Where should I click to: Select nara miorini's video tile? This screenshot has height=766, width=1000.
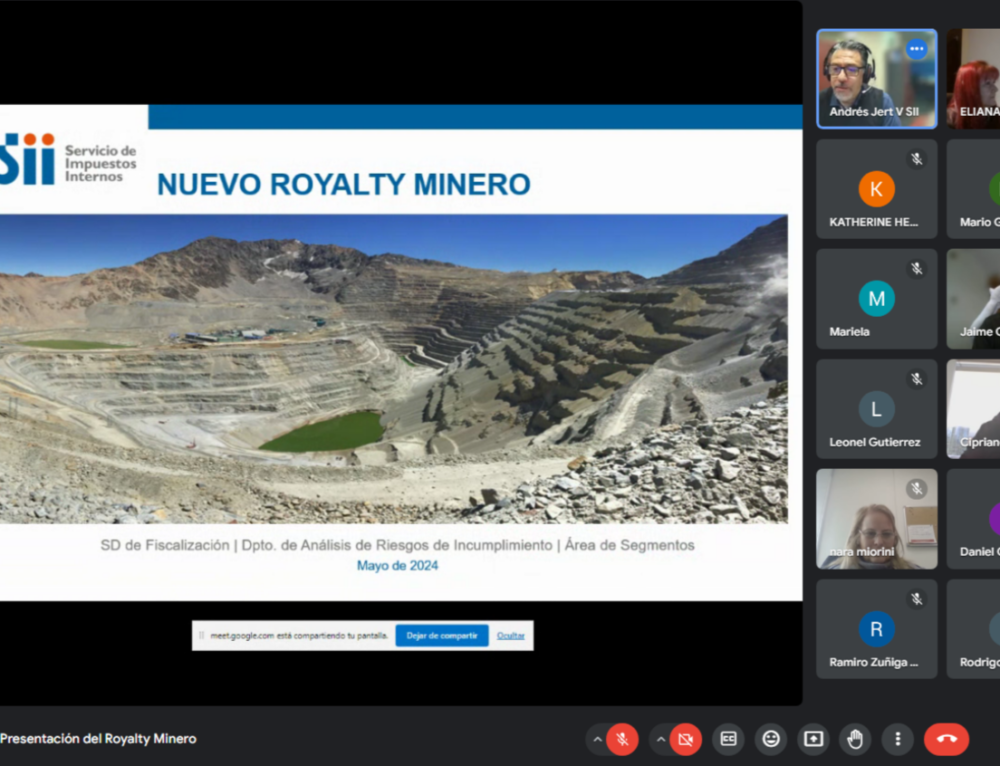pos(877,519)
